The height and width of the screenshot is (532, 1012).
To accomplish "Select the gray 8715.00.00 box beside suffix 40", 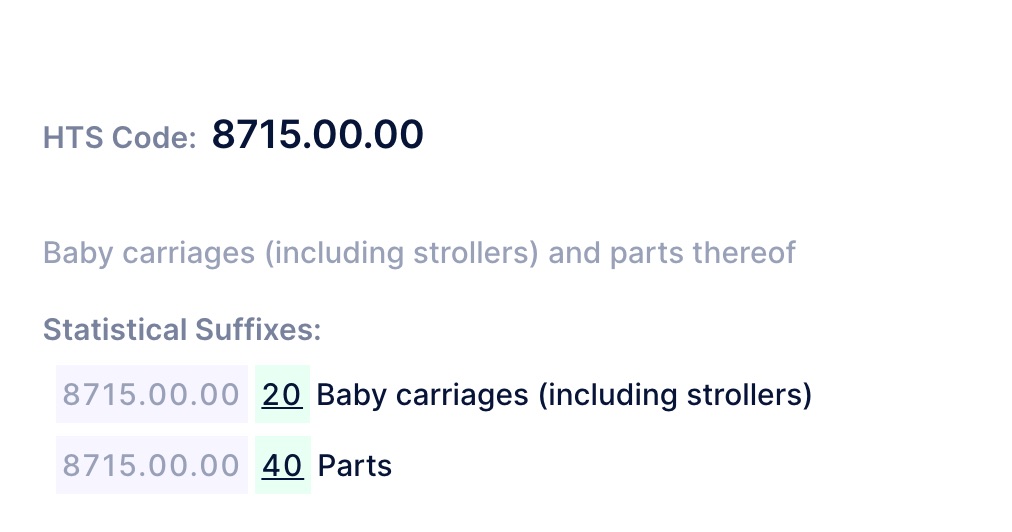I will click(x=151, y=465).
